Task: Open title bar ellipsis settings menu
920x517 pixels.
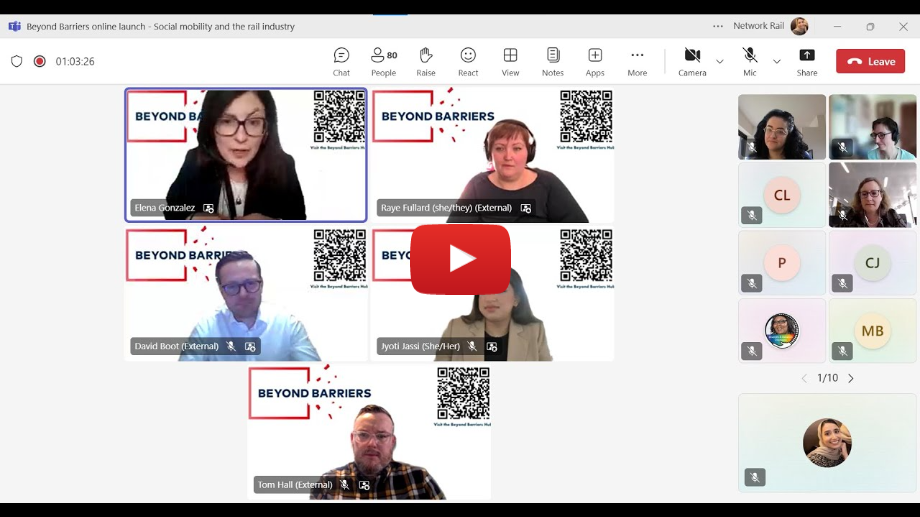Action: [x=718, y=27]
